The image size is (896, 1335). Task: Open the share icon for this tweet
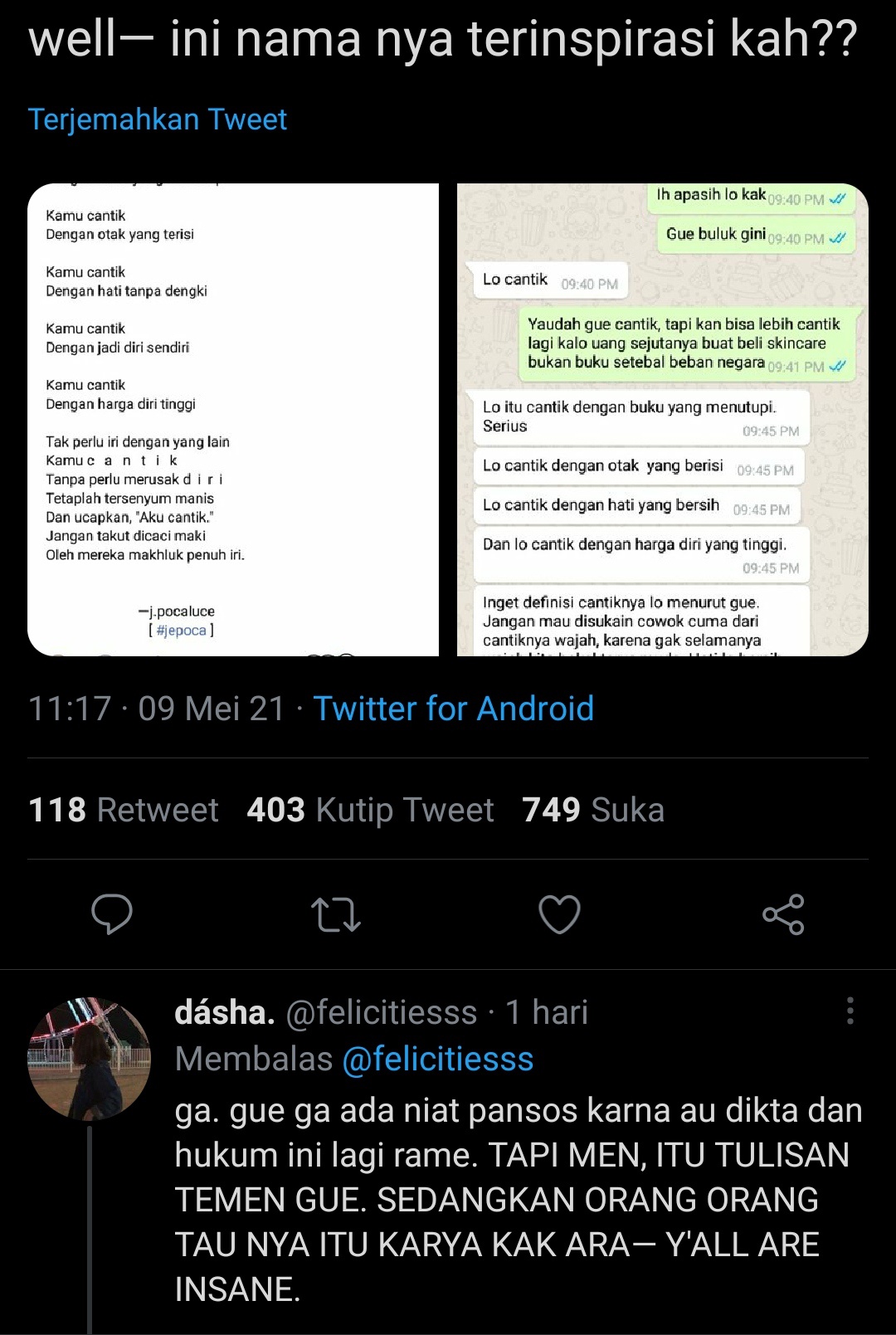(x=783, y=914)
